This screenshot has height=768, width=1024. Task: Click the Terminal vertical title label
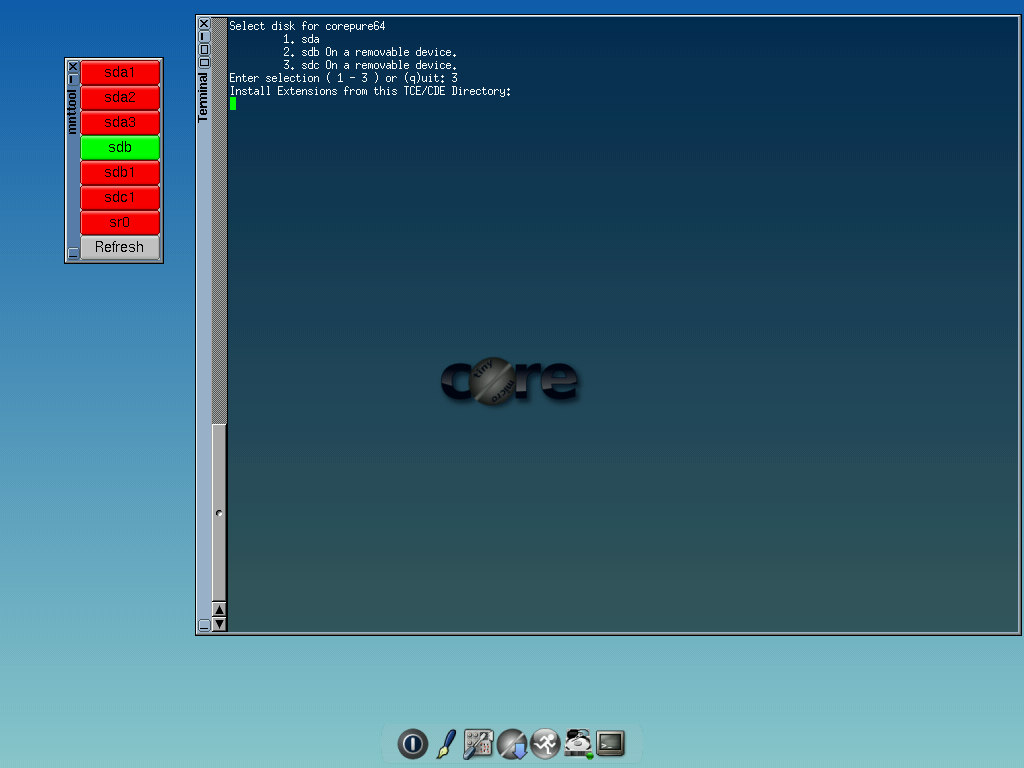(203, 97)
